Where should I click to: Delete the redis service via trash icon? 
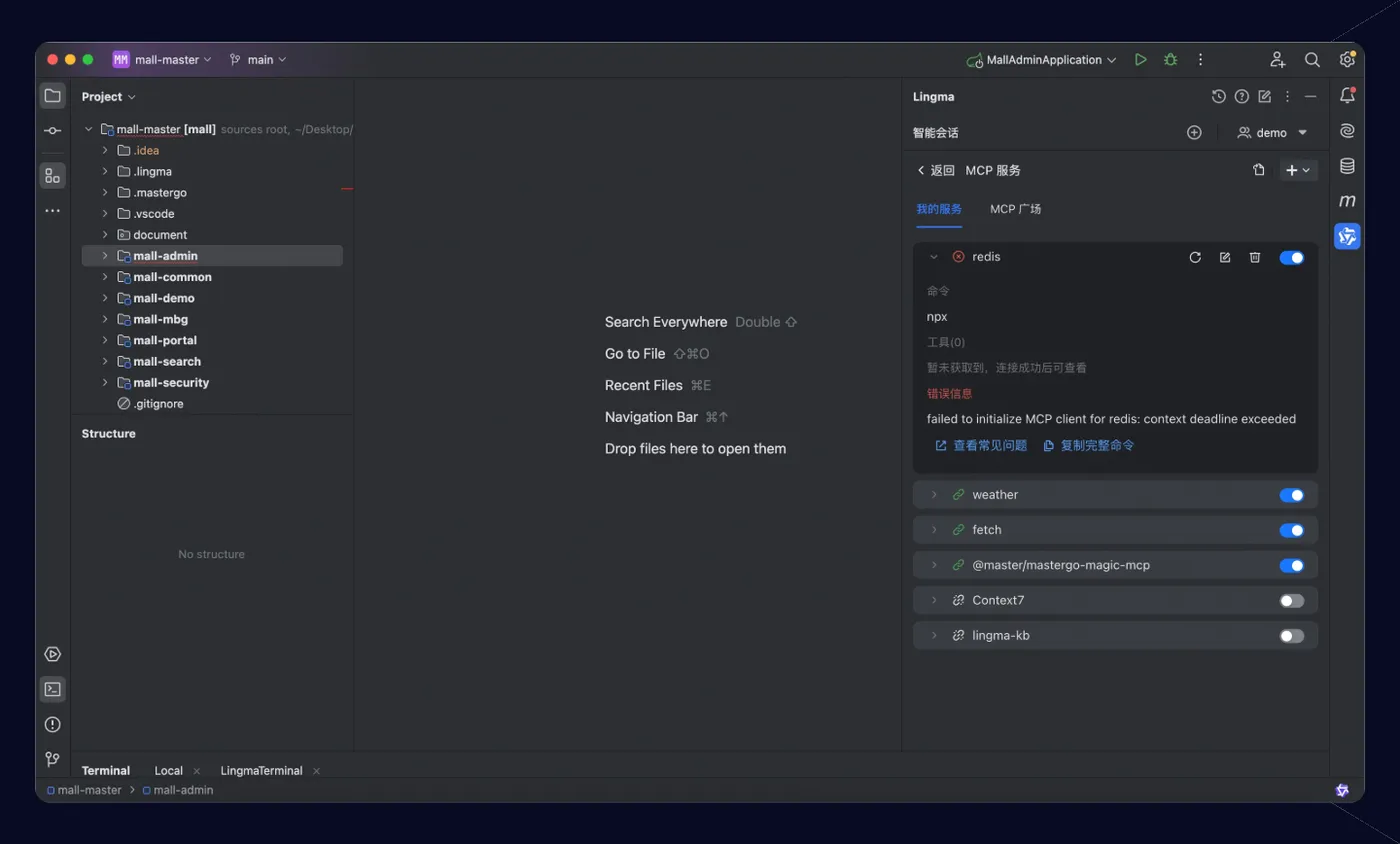(1254, 257)
